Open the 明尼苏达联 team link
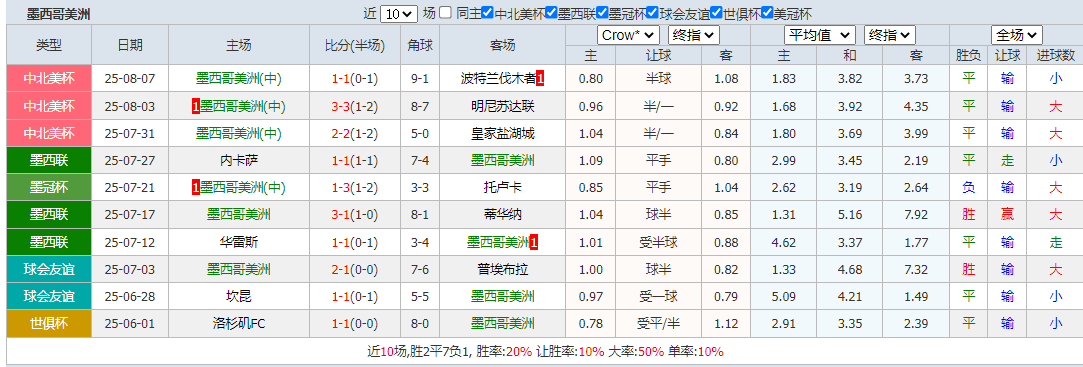 click(502, 106)
